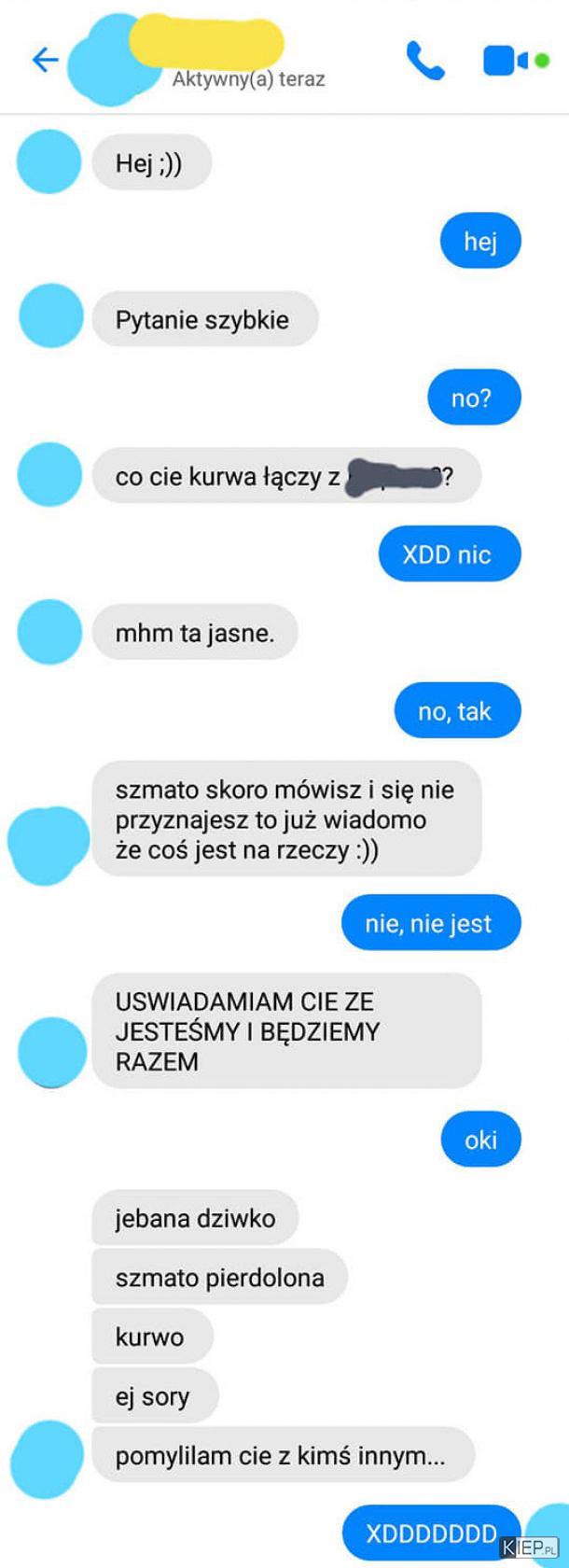569x1568 pixels.
Task: Tap 'Aktywny(a) teraz' status text
Action: [249, 79]
